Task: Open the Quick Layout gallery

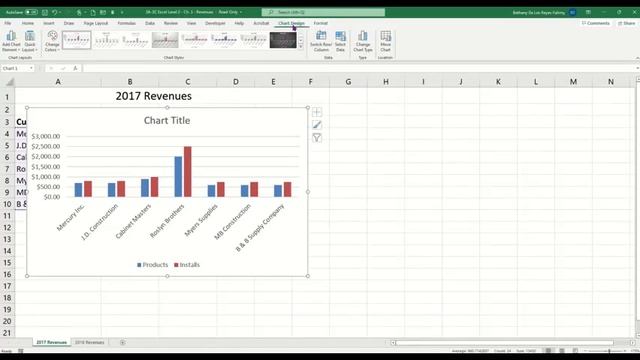Action: (x=29, y=41)
